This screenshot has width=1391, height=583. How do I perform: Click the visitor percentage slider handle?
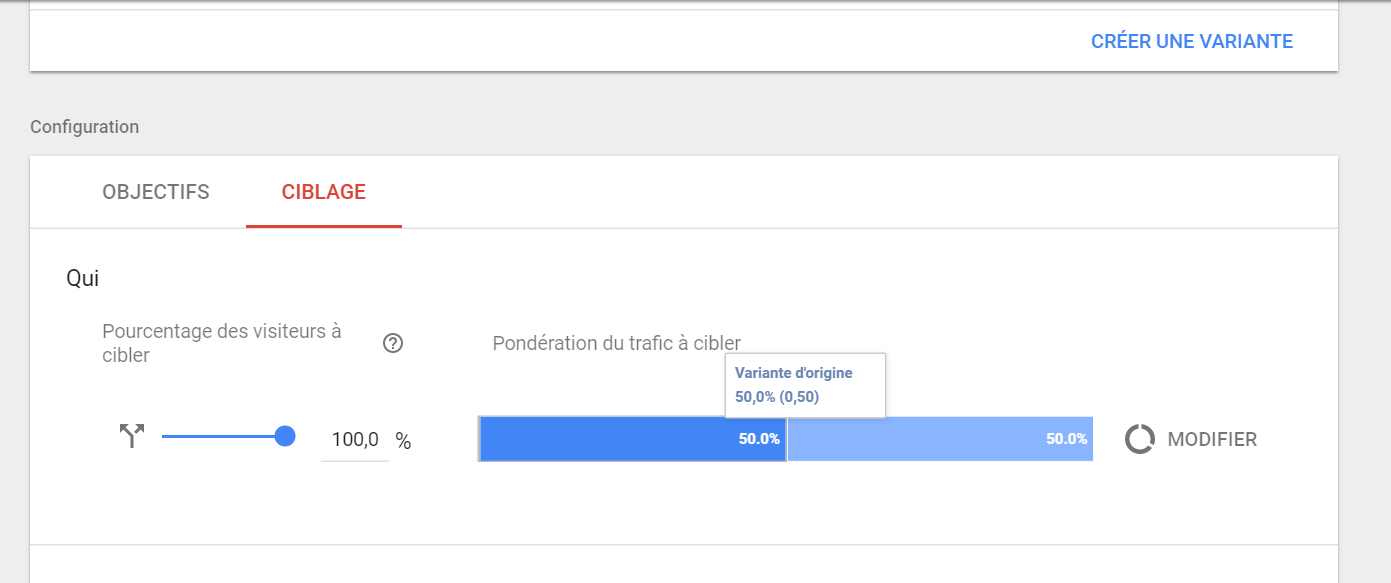point(285,436)
